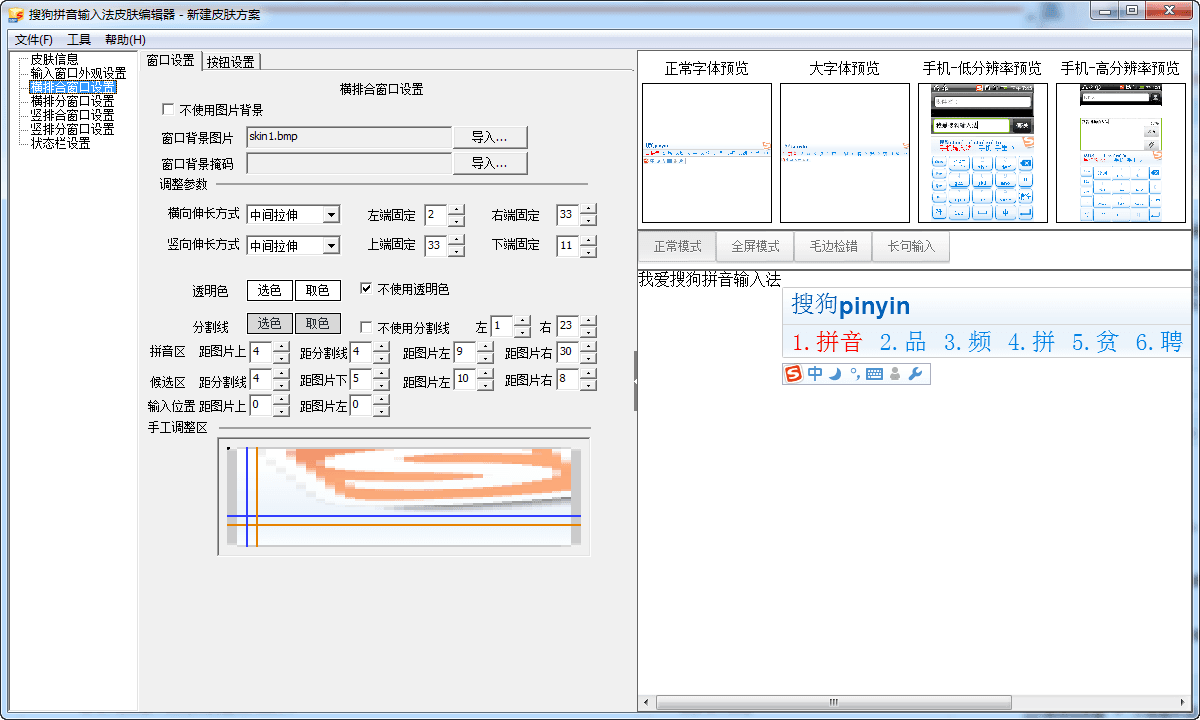Screen dimensions: 1200x720
Task: Click the 手工调整区 skin image preview
Action: tap(403, 497)
